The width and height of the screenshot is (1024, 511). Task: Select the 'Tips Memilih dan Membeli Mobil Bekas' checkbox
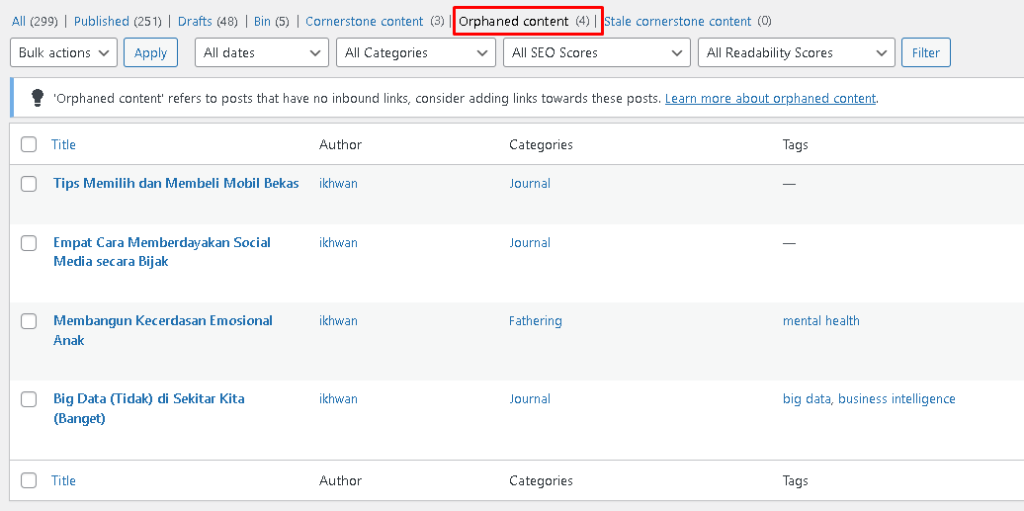coord(29,184)
